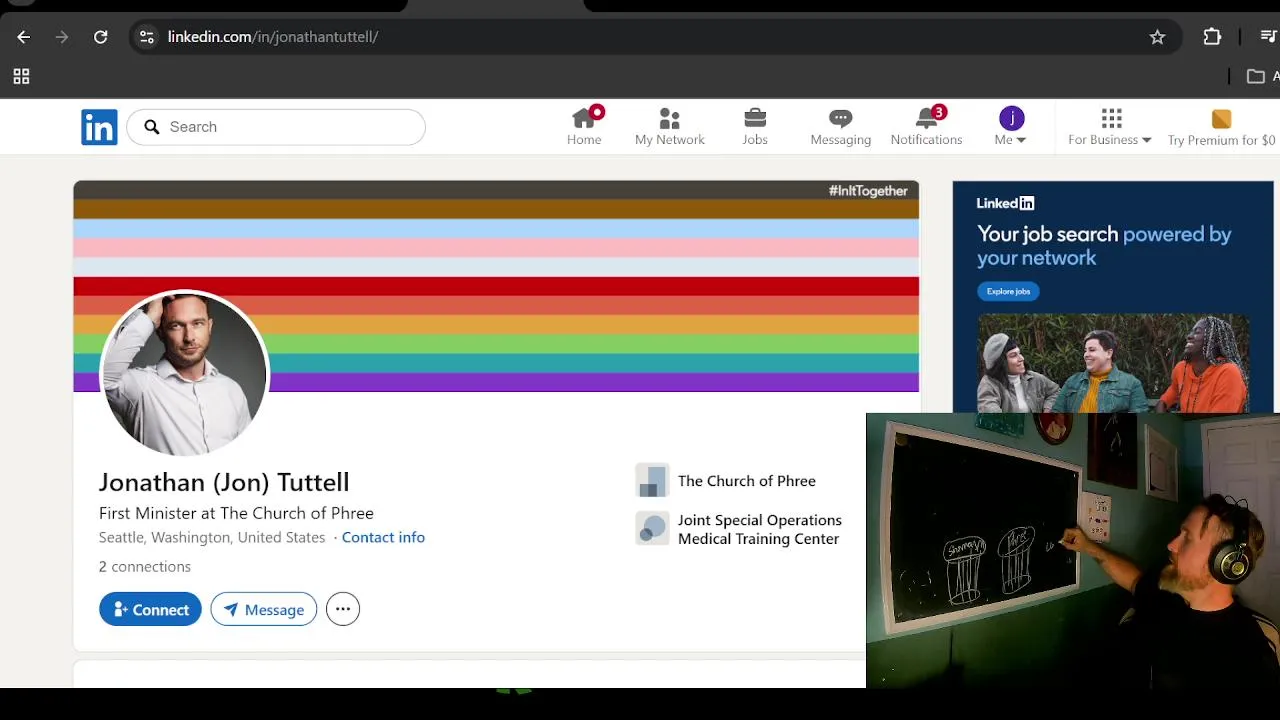This screenshot has height=720, width=1280.
Task: Click The Church of Phree logo icon
Action: click(x=652, y=481)
